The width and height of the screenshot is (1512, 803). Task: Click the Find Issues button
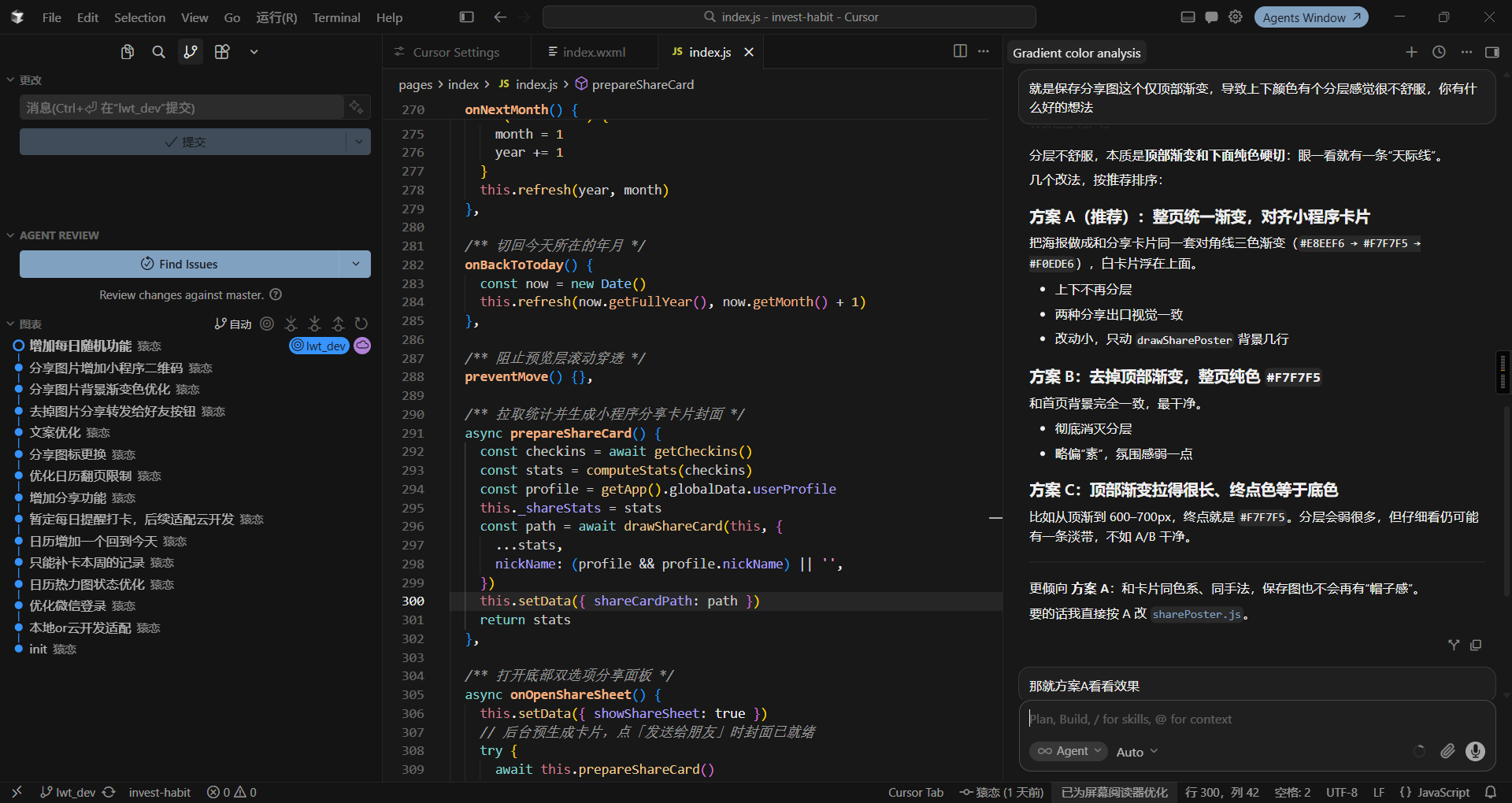(x=180, y=264)
